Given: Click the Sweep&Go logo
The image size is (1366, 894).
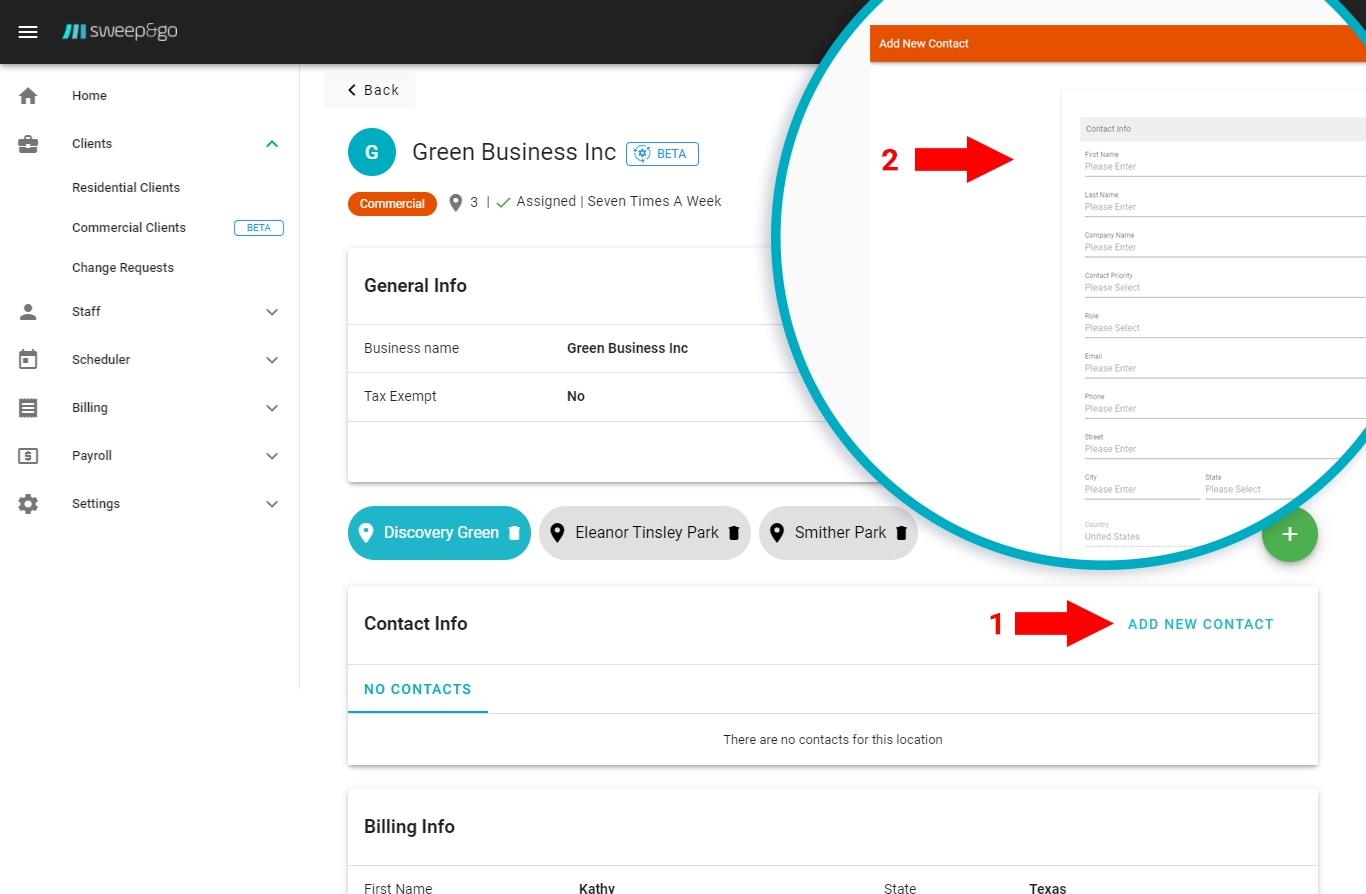Looking at the screenshot, I should click(x=120, y=32).
